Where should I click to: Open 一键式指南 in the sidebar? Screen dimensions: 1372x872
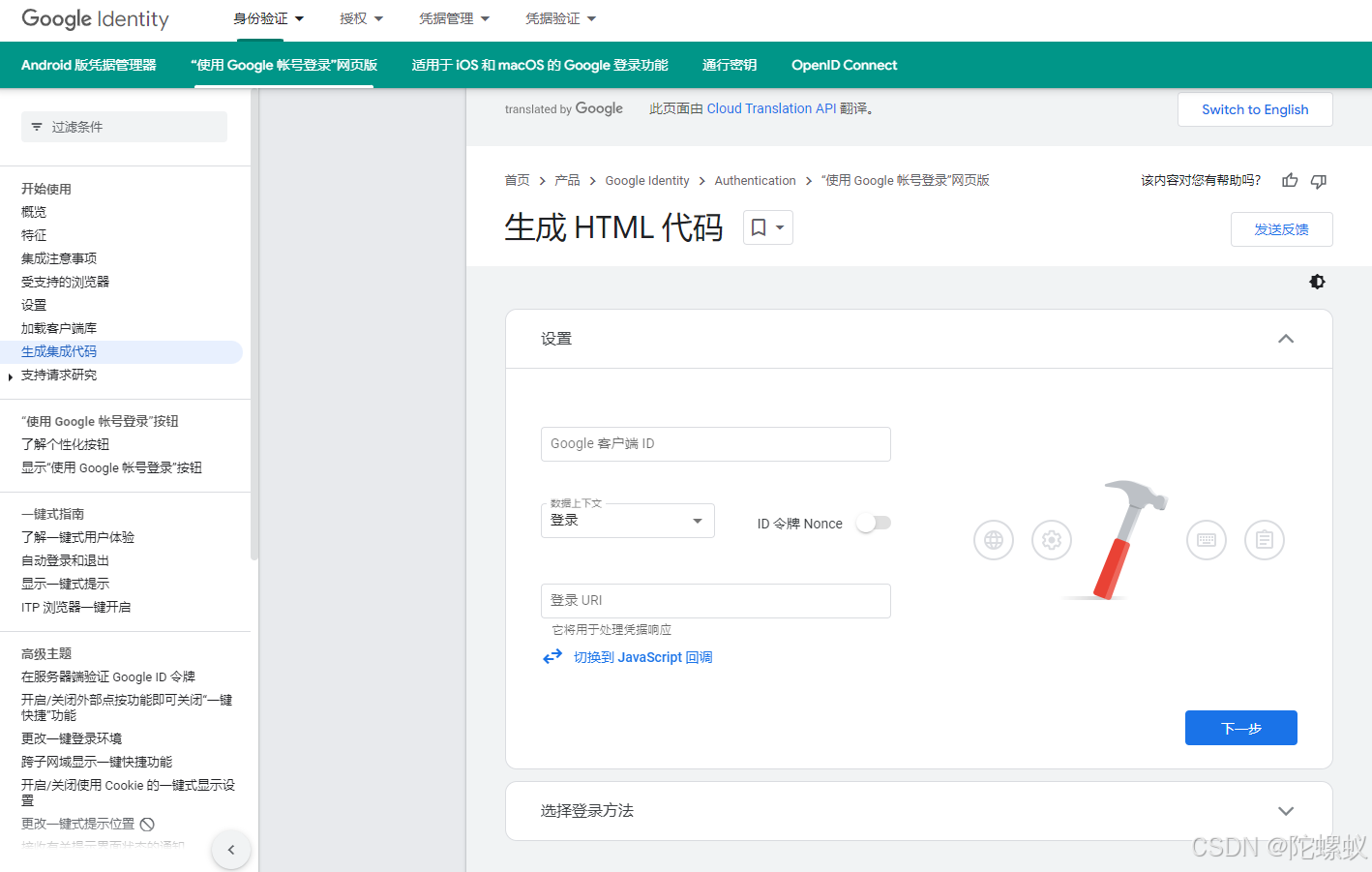click(x=53, y=514)
